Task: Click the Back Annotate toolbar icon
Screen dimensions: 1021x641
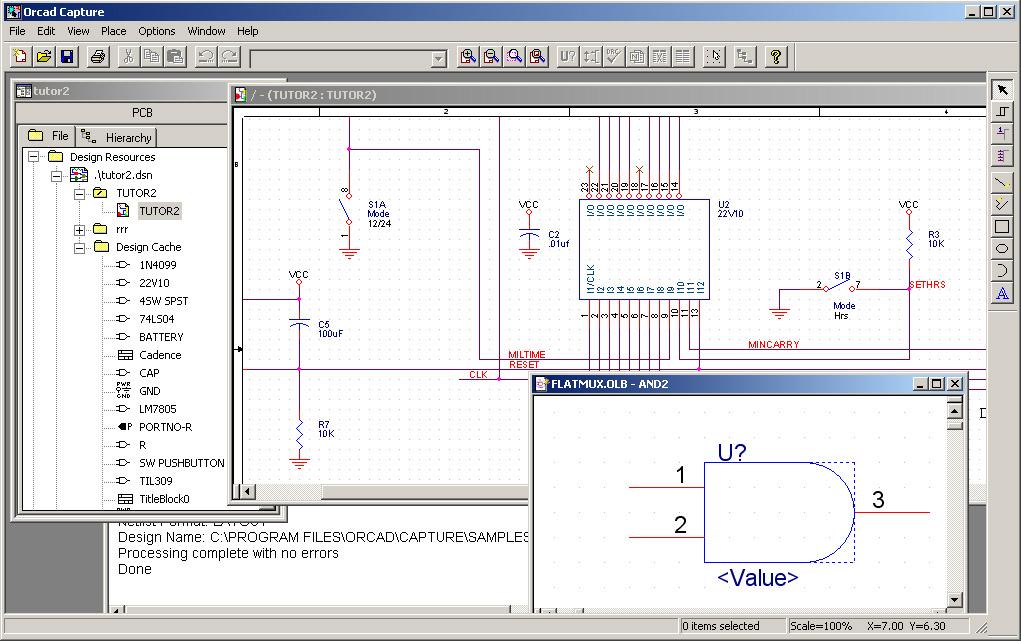Action: (591, 57)
